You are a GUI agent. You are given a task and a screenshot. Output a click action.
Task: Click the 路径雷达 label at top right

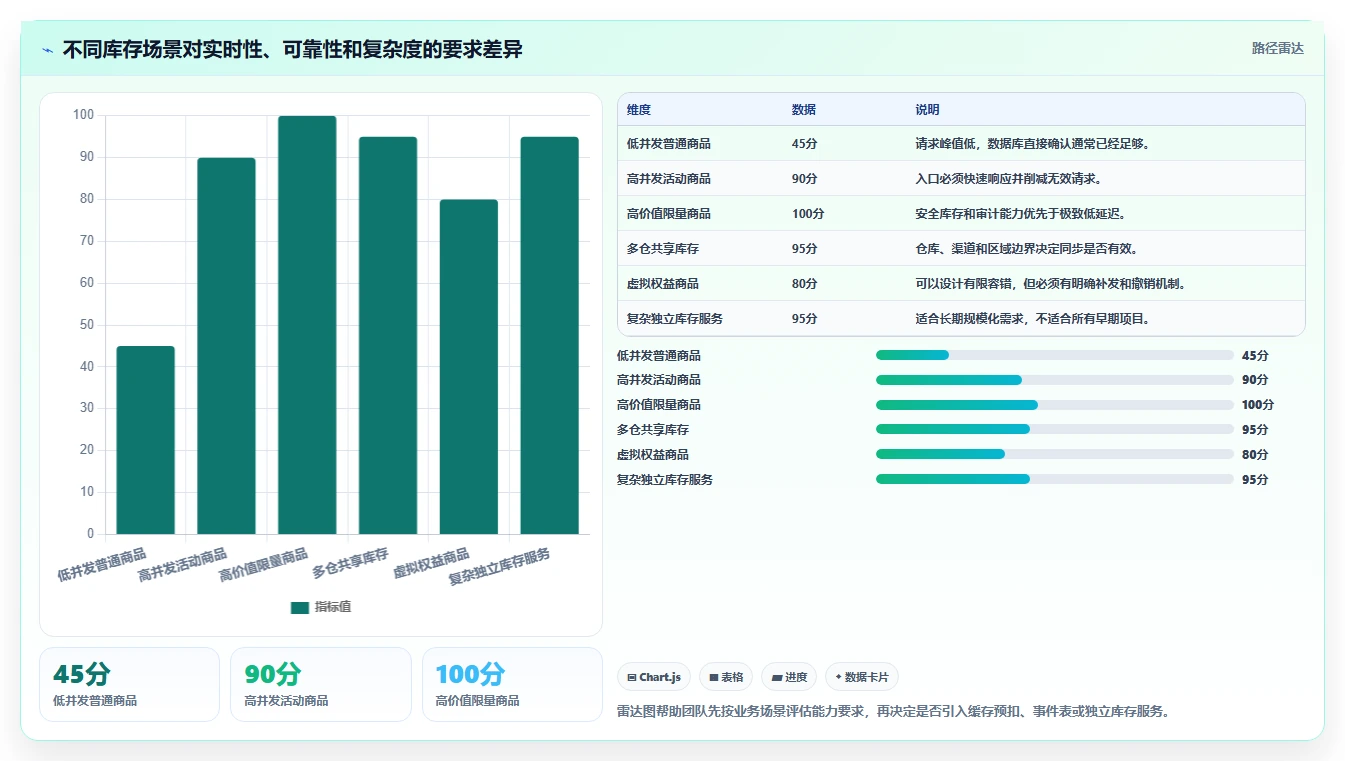tap(1277, 48)
